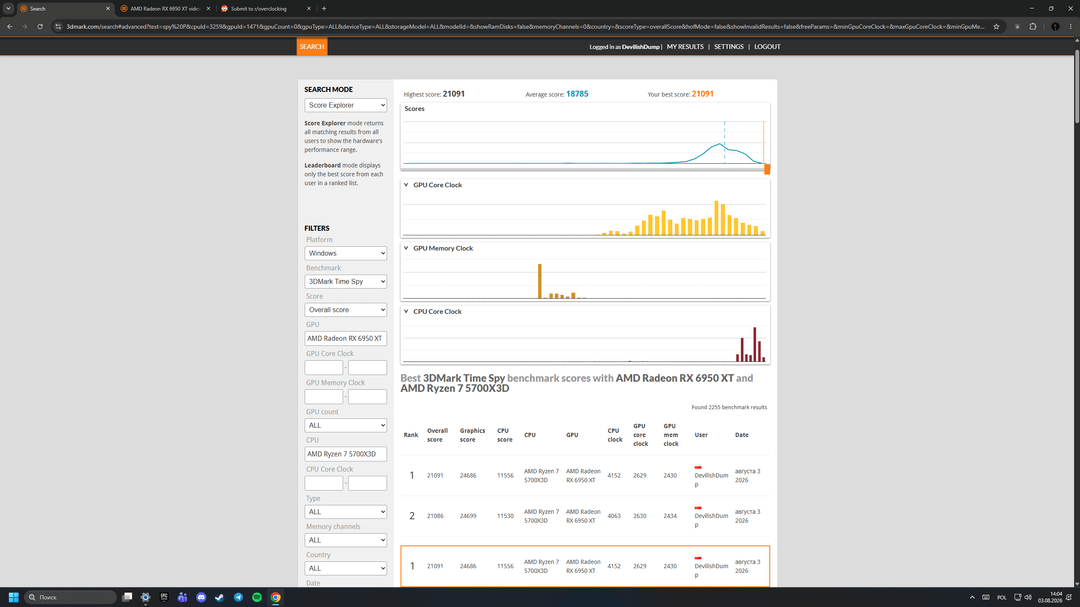Open the Benchmark 3DMark Time Spy dropdown
The height and width of the screenshot is (607, 1080).
(x=346, y=281)
